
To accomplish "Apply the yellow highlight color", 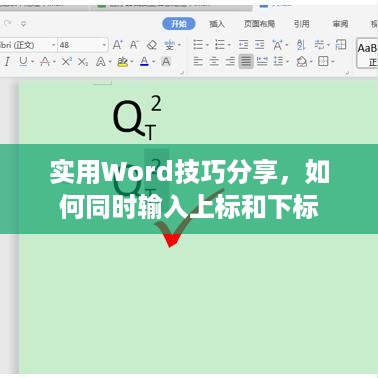I will tap(123, 62).
